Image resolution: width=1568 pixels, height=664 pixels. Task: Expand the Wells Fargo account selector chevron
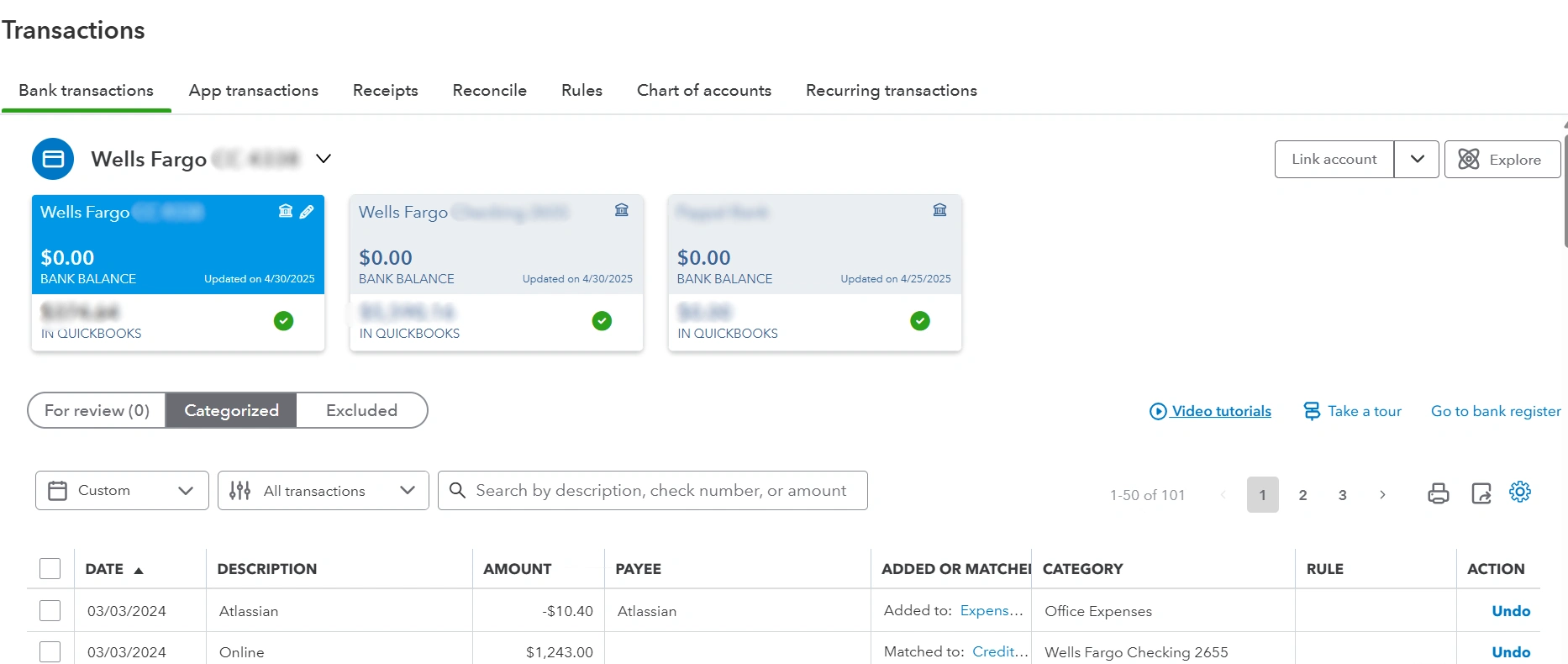point(324,159)
